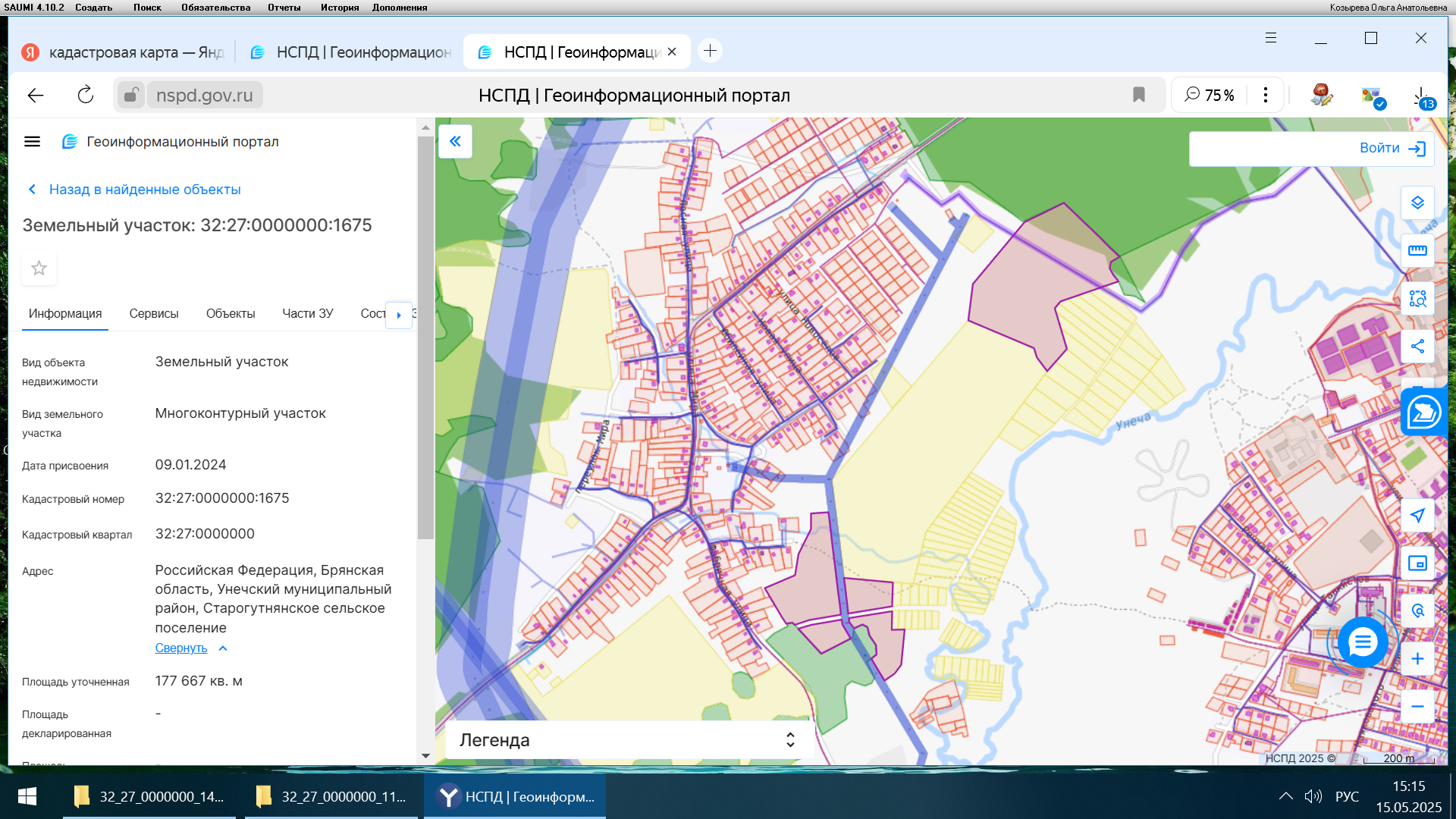Image resolution: width=1456 pixels, height=819 pixels.
Task: Click the Войти login button
Action: point(1392,149)
